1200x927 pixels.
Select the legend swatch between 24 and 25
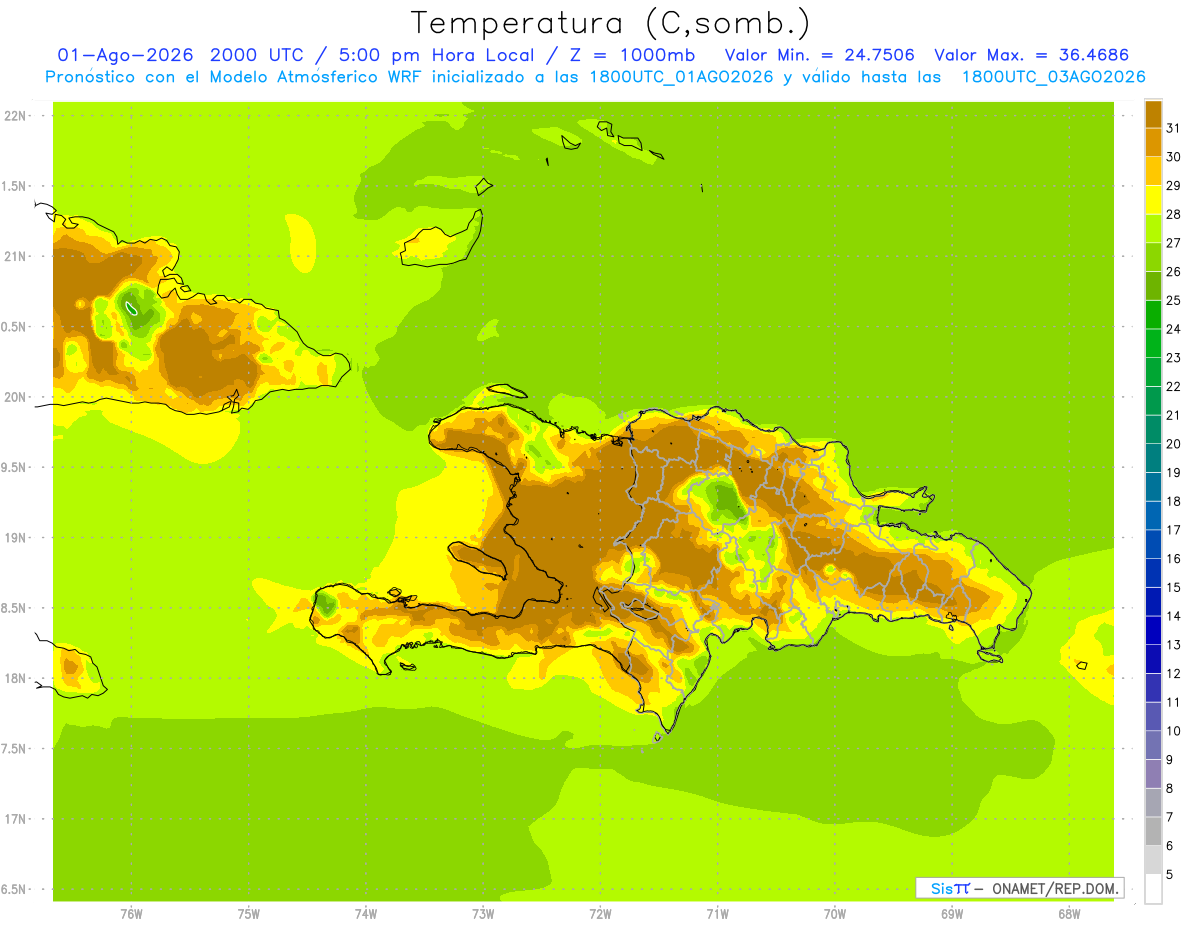(x=1153, y=314)
